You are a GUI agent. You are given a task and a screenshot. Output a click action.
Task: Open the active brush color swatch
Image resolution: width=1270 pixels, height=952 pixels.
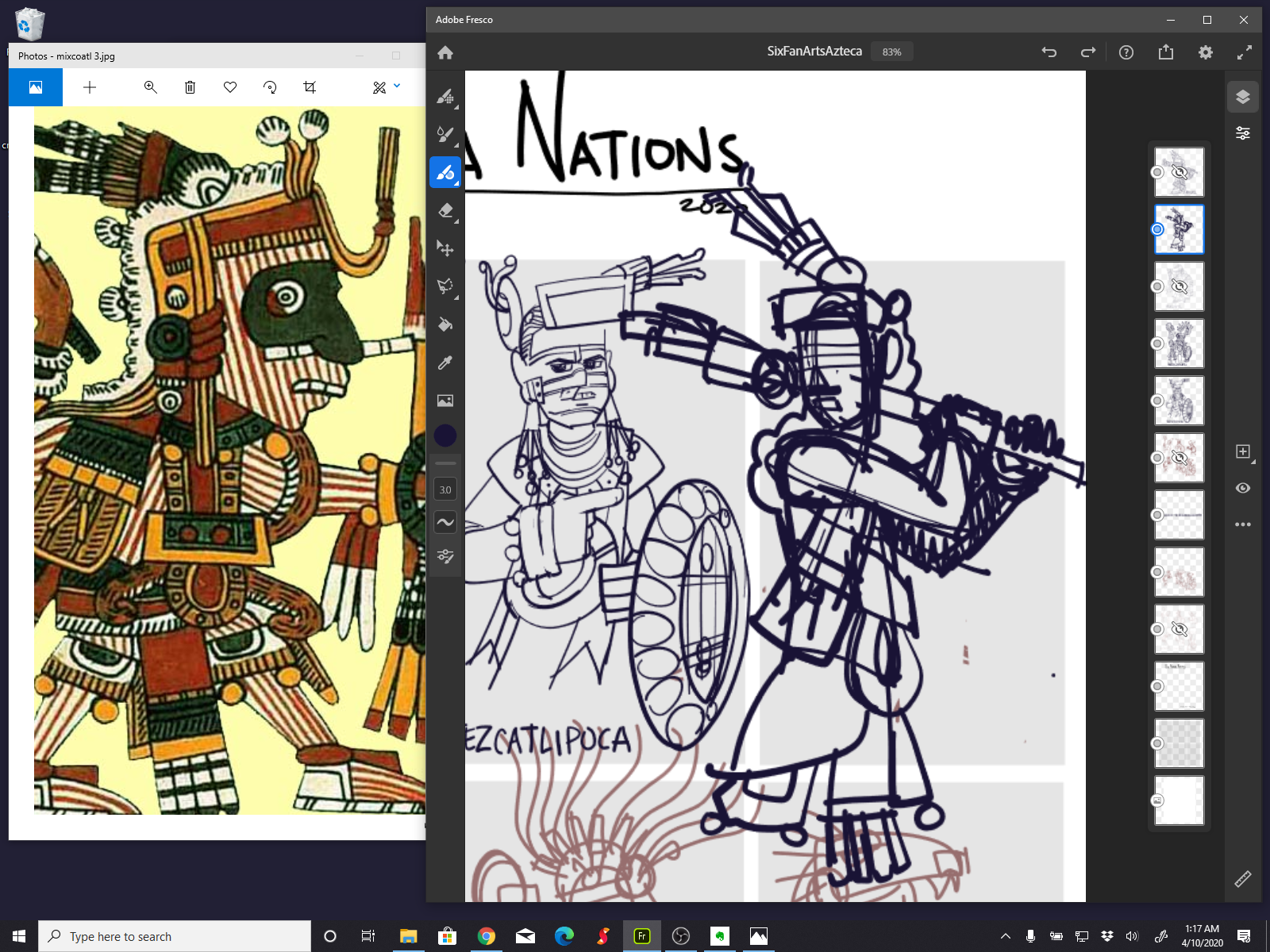445,436
